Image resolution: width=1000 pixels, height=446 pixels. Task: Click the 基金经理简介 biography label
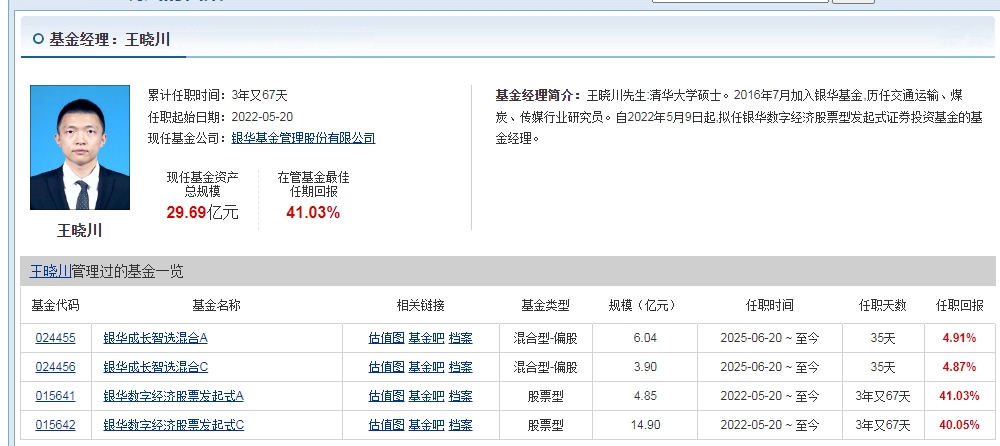coord(538,96)
